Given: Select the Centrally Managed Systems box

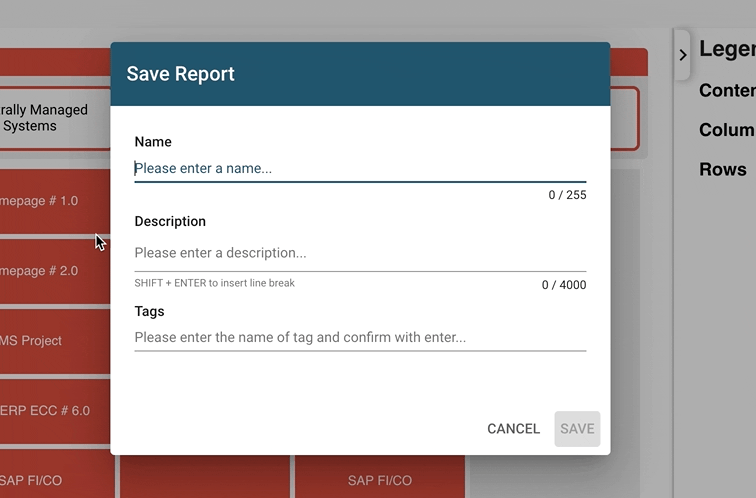Looking at the screenshot, I should click(50, 118).
